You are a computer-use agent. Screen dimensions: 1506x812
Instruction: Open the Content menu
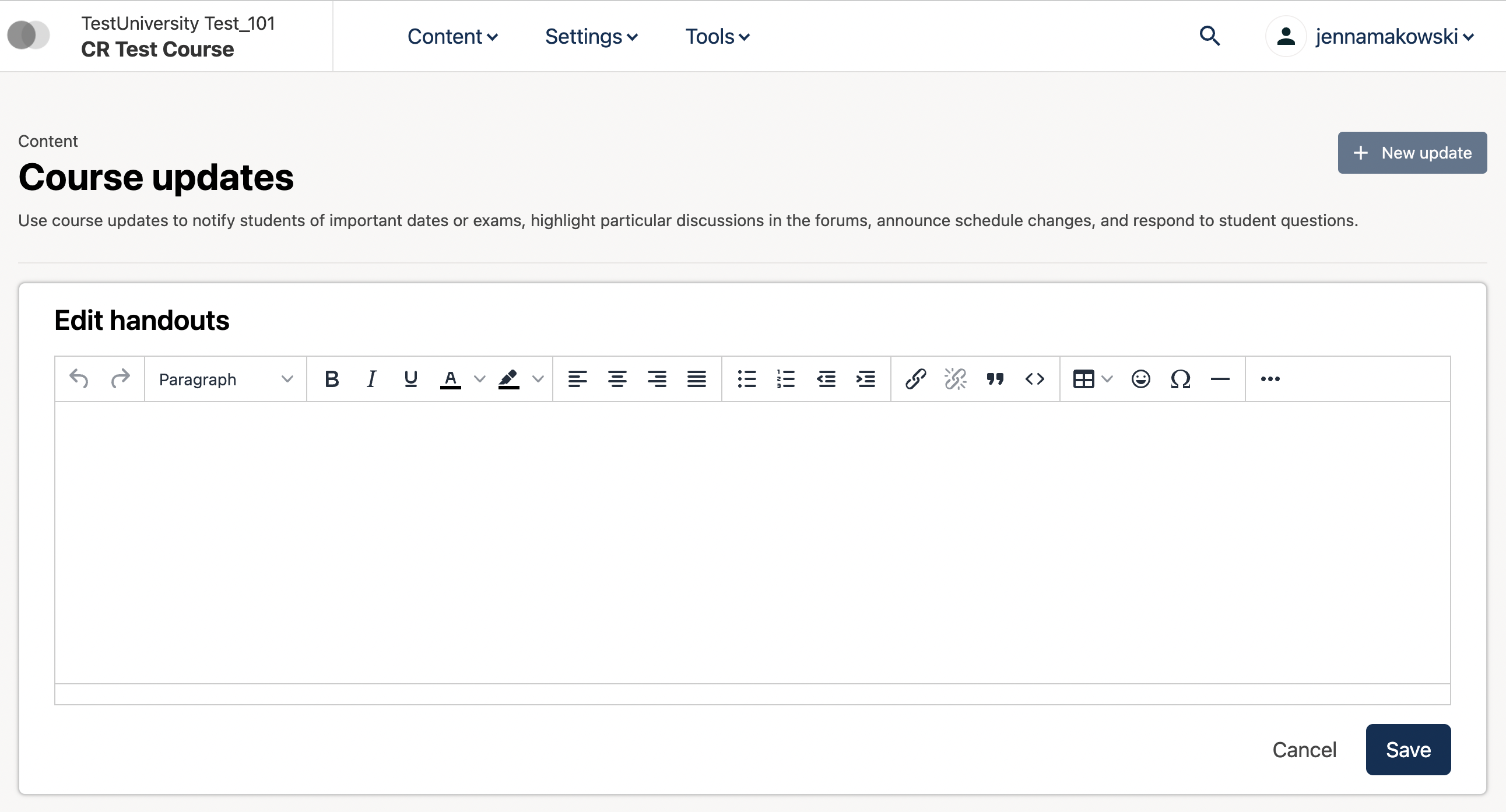[452, 36]
